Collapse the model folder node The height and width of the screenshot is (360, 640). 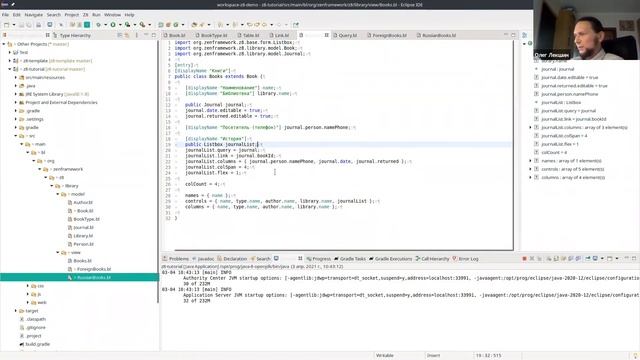tap(58, 194)
